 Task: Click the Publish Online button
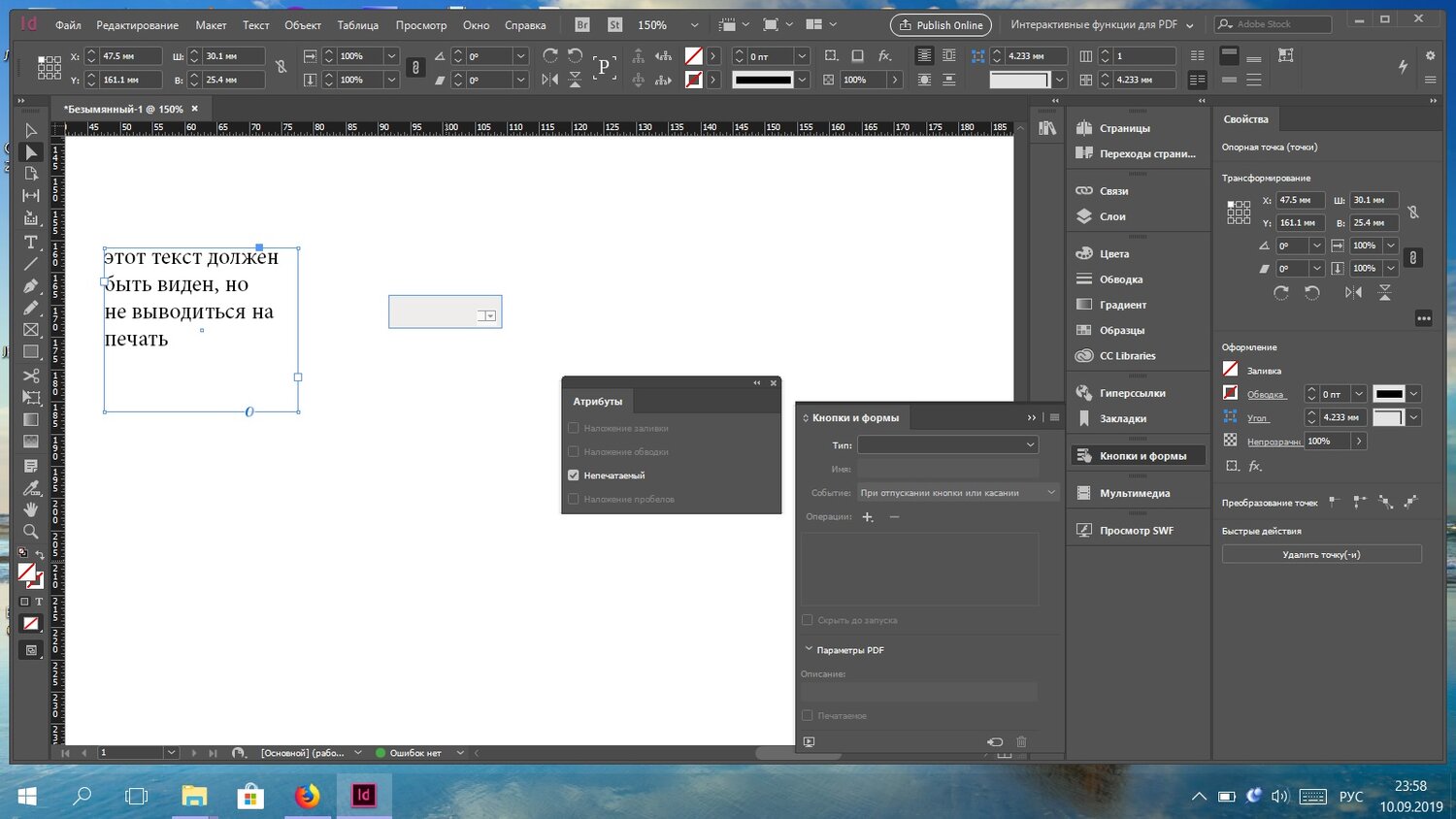941,25
